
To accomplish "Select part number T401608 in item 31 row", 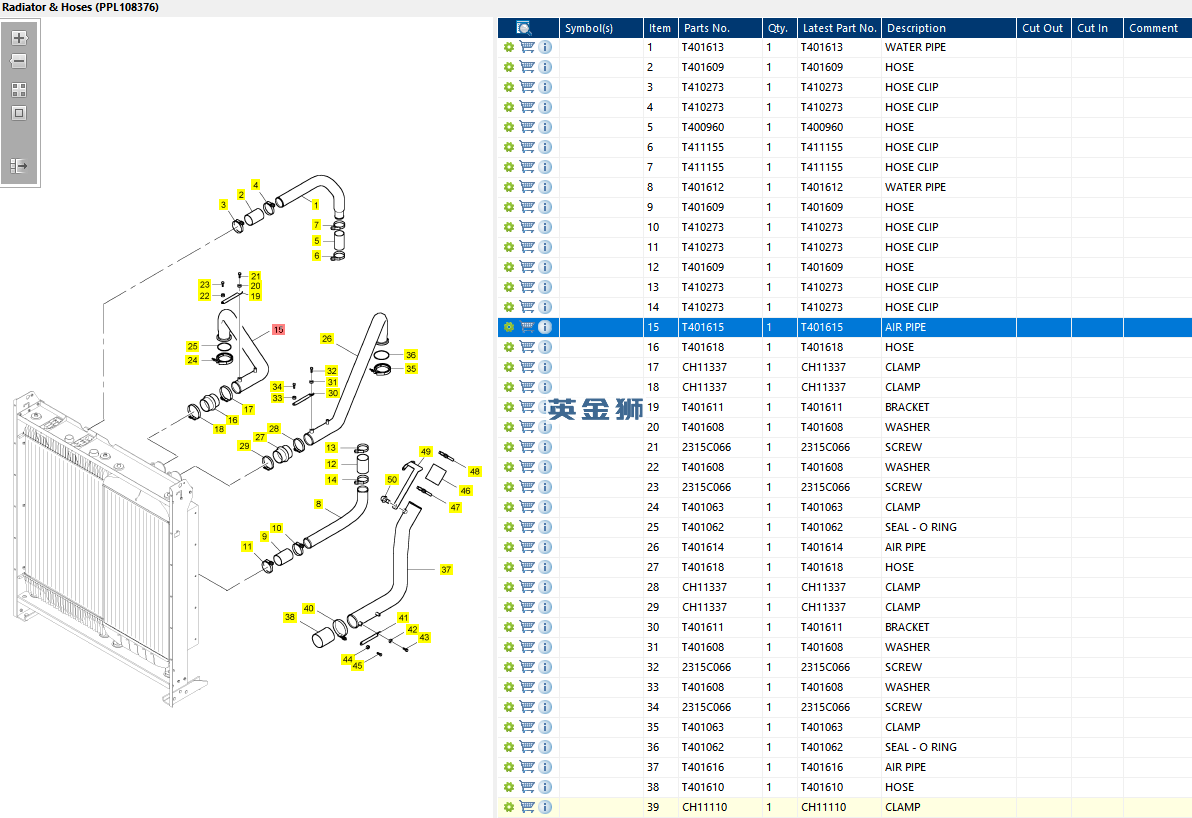I will [703, 647].
